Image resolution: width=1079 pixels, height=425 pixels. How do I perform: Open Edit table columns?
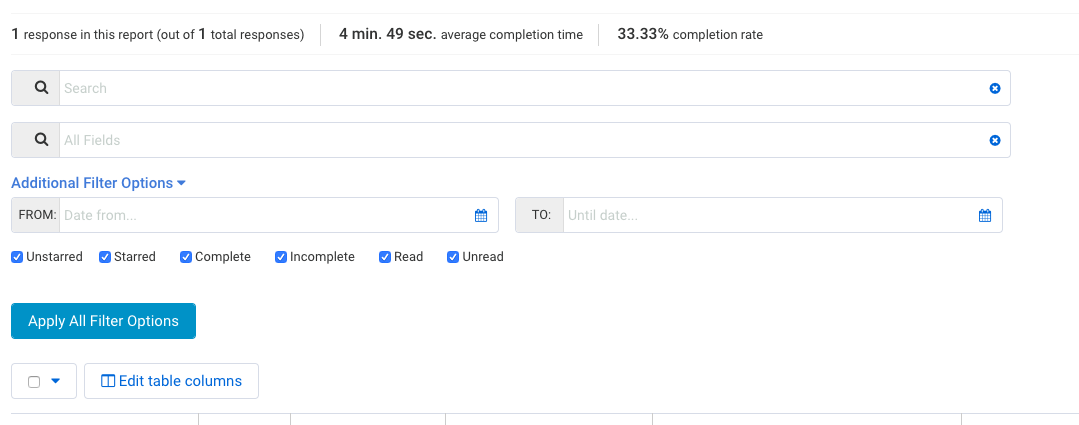coord(171,381)
